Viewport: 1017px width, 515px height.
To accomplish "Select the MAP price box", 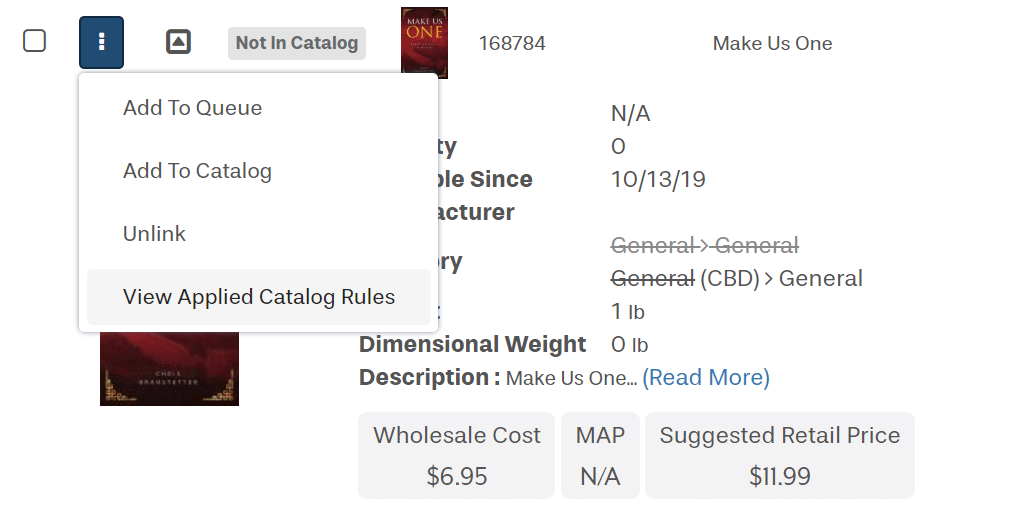I will pos(600,455).
